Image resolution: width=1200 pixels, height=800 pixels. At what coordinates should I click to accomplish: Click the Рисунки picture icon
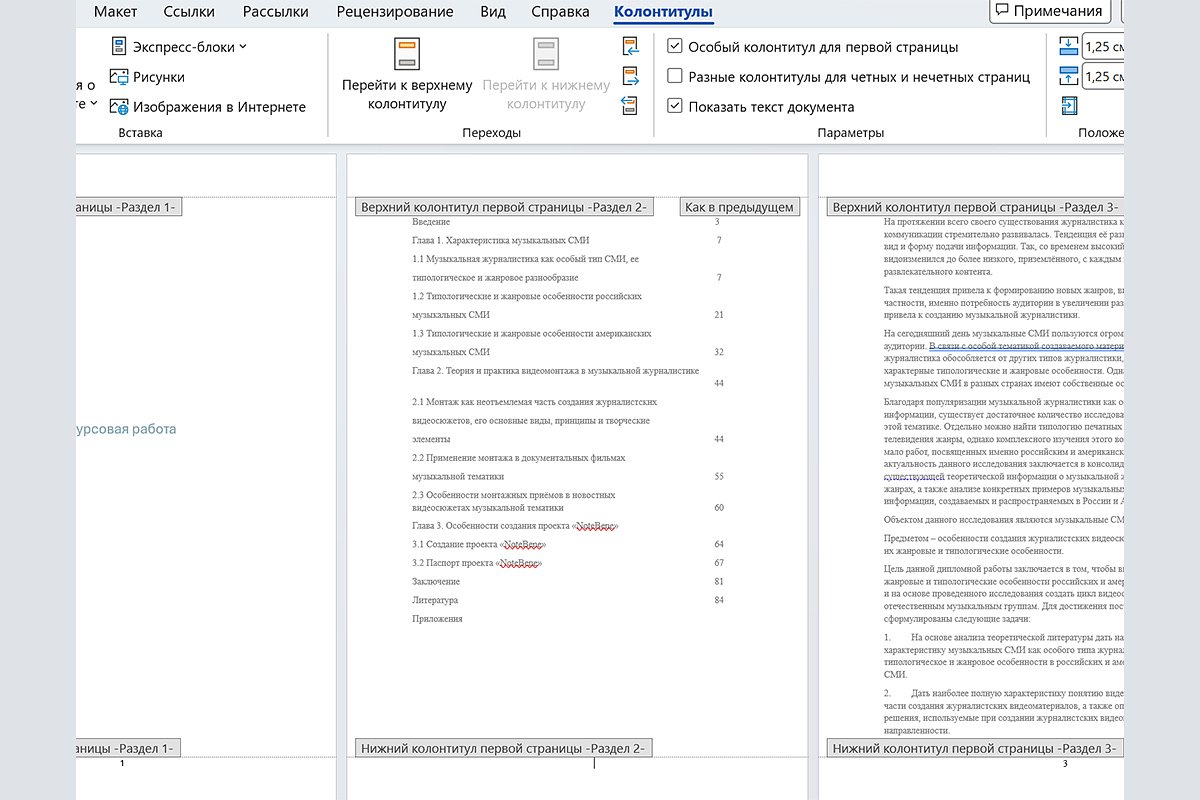point(119,77)
